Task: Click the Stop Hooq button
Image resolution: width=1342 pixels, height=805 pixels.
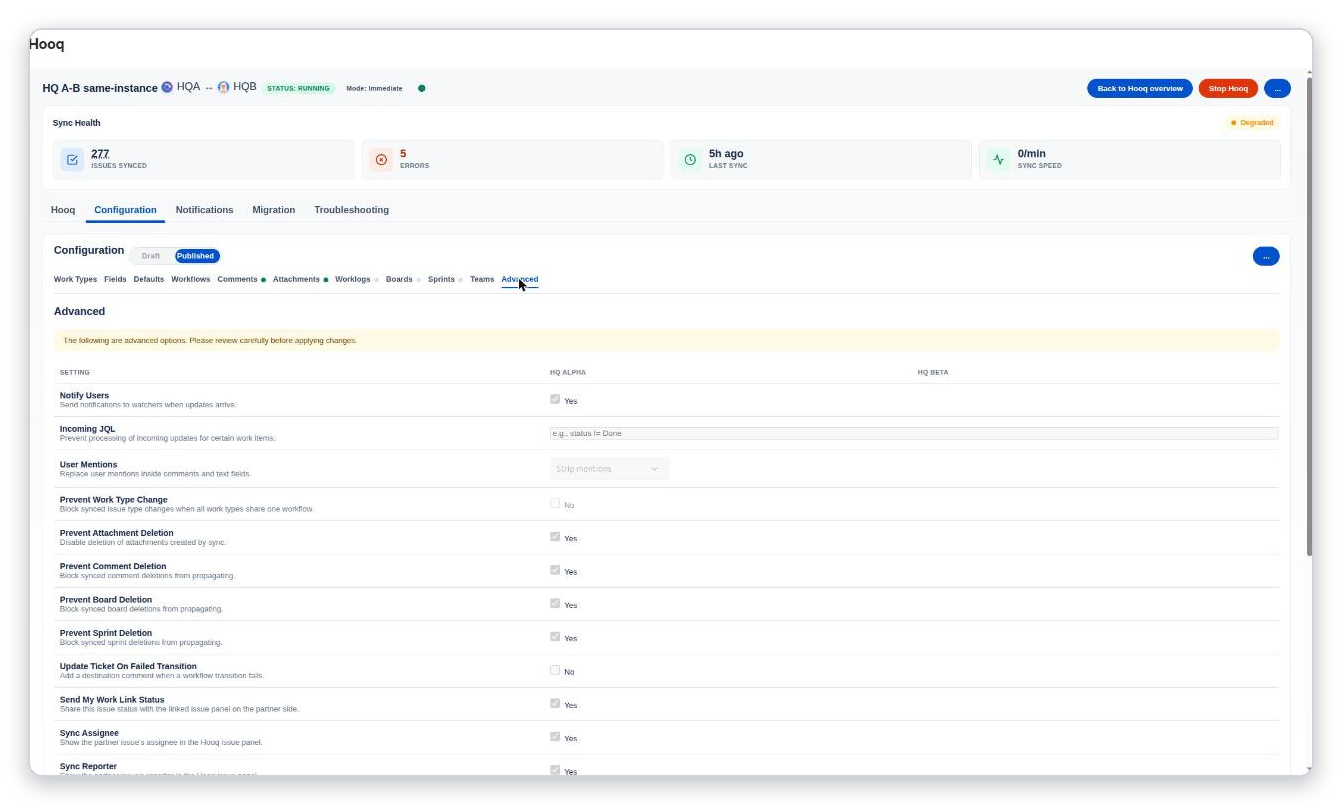Action: pos(1228,88)
